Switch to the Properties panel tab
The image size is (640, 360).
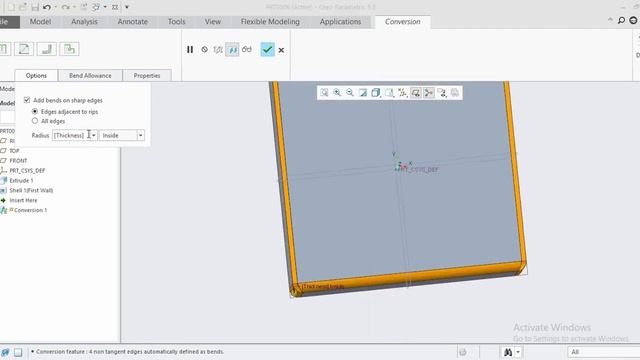pos(147,76)
